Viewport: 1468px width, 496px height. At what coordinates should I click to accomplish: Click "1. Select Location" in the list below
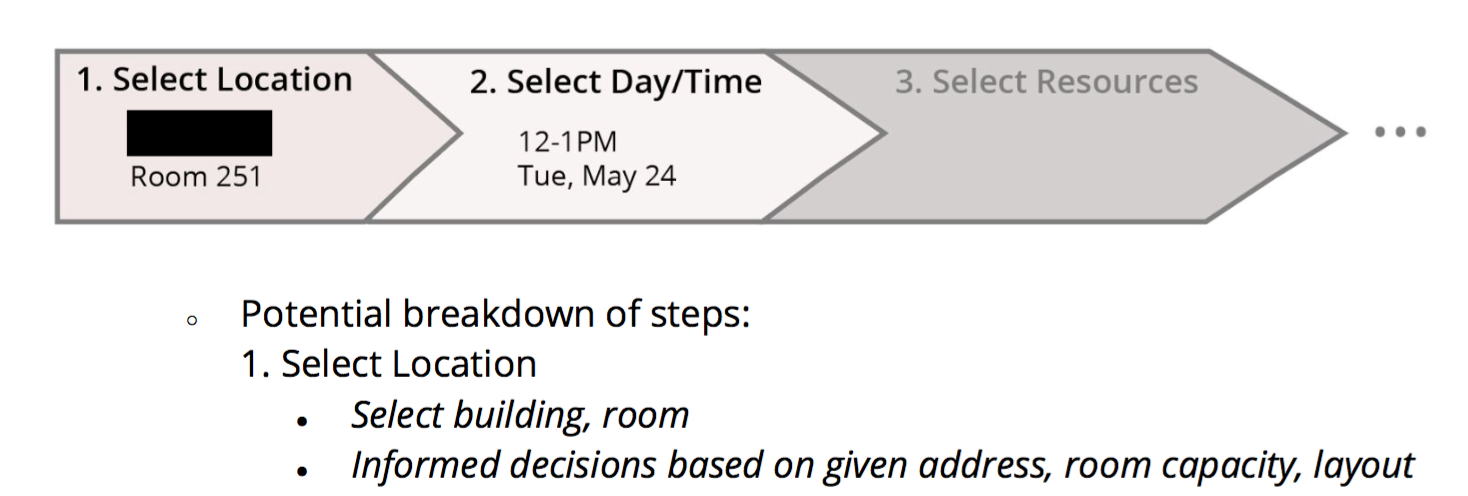click(x=388, y=364)
